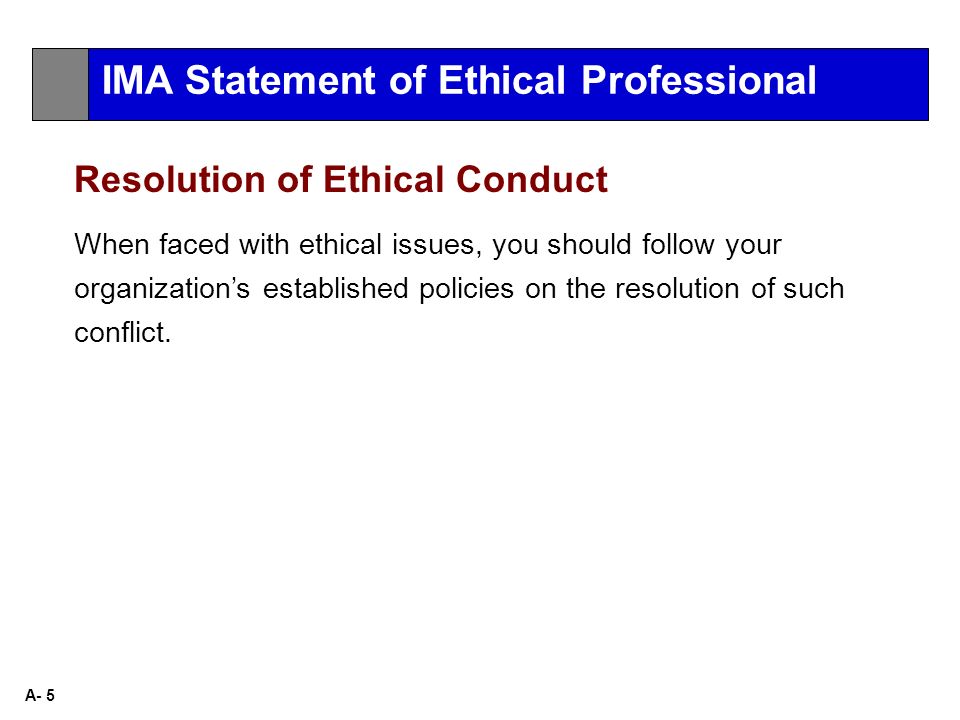
Task: Click the word "should" in the first line
Action: pos(589,244)
